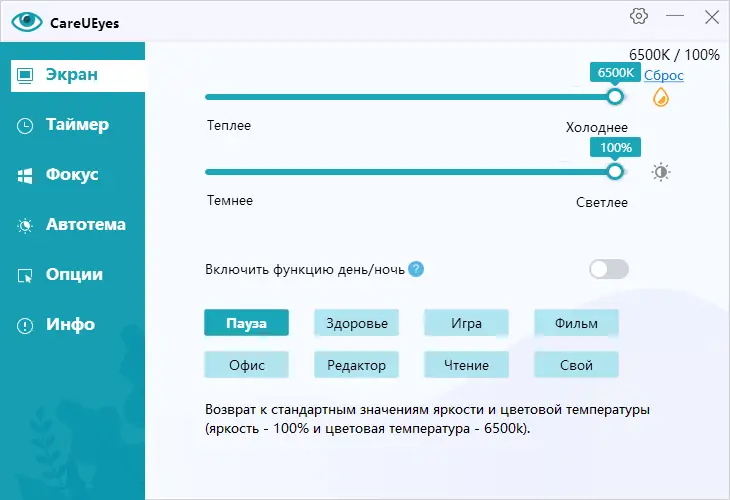Screen dimensions: 730x500
Task: Toggle the день/ночь function switch
Action: click(x=608, y=269)
